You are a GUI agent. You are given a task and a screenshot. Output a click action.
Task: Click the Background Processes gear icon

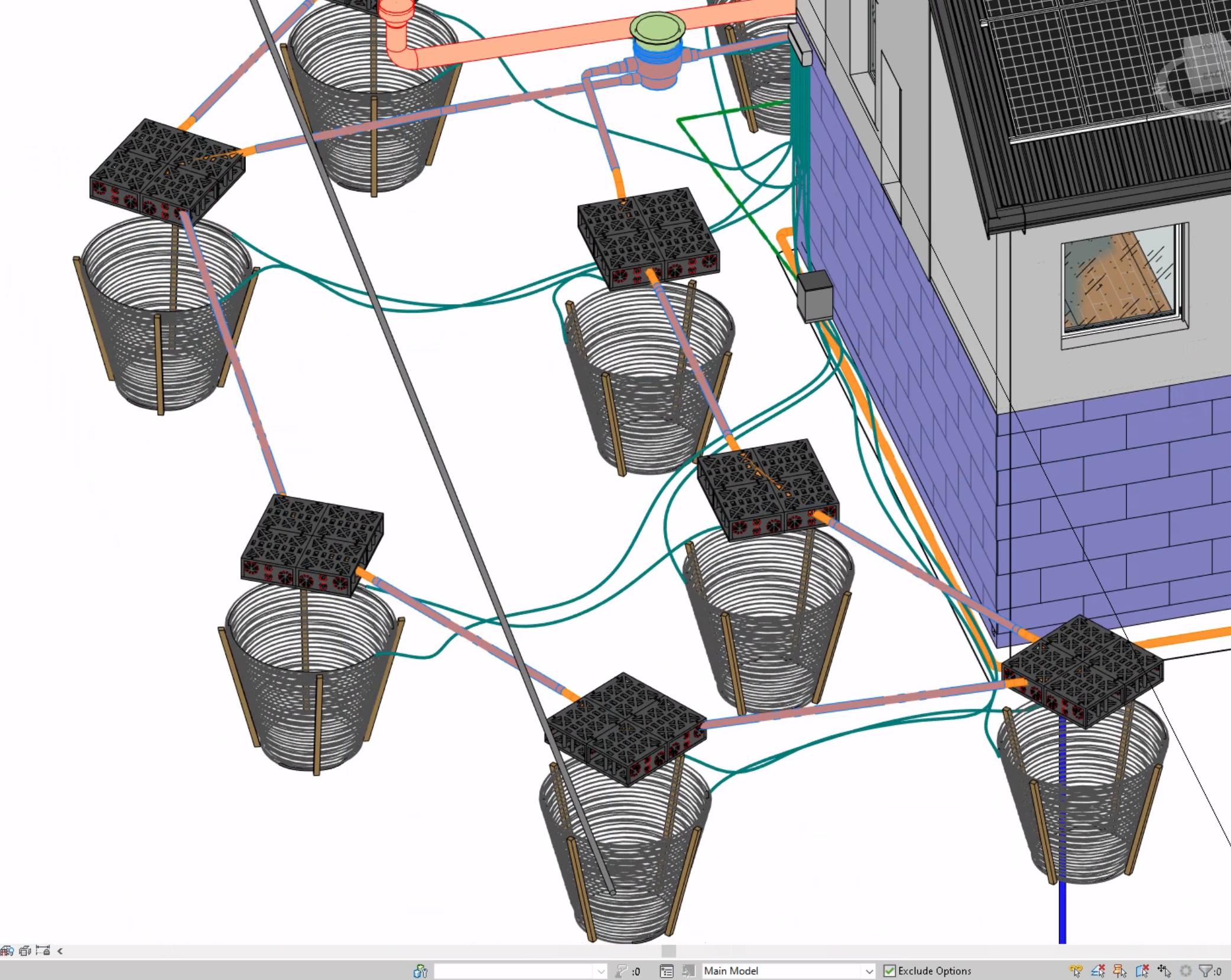pyautogui.click(x=1185, y=971)
